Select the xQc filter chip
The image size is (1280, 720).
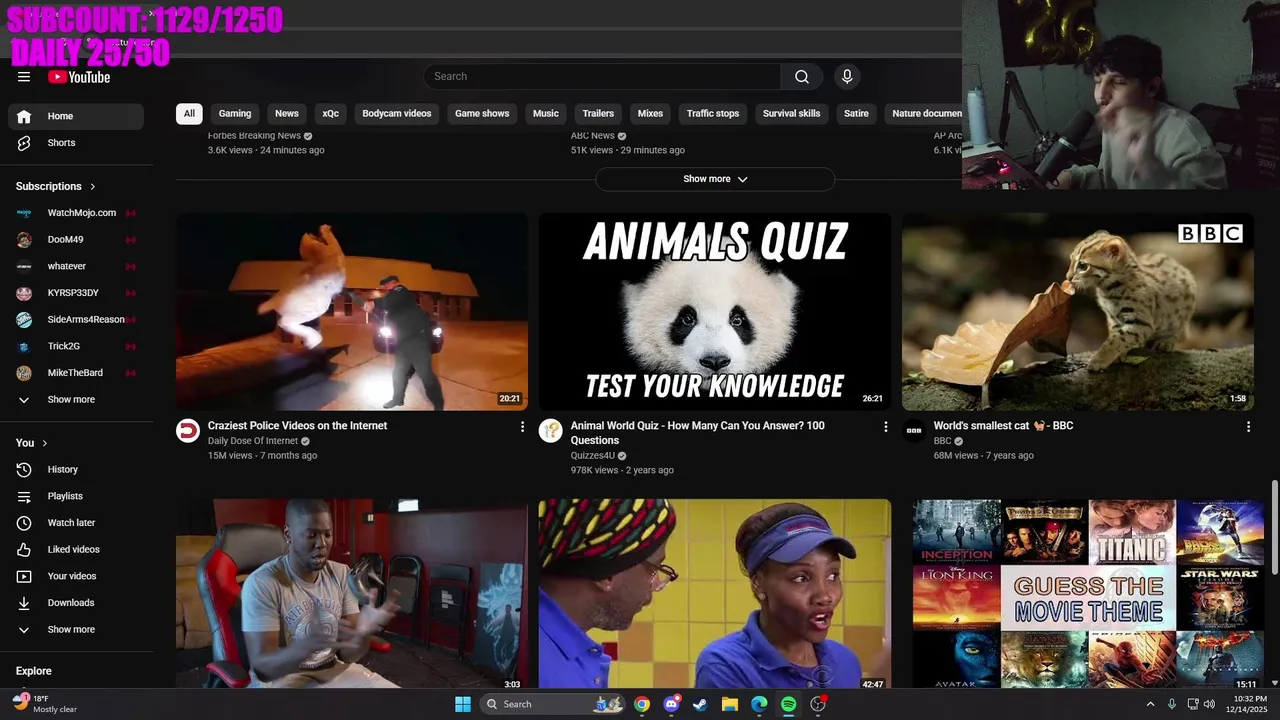tap(331, 113)
